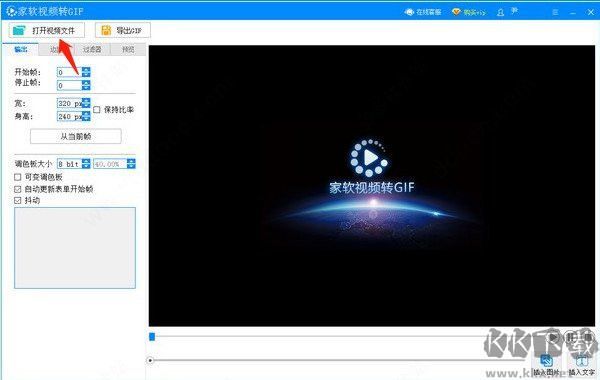Enable Variable Palette (可变调色板) checkbox
600x380 pixels.
pyautogui.click(x=18, y=177)
